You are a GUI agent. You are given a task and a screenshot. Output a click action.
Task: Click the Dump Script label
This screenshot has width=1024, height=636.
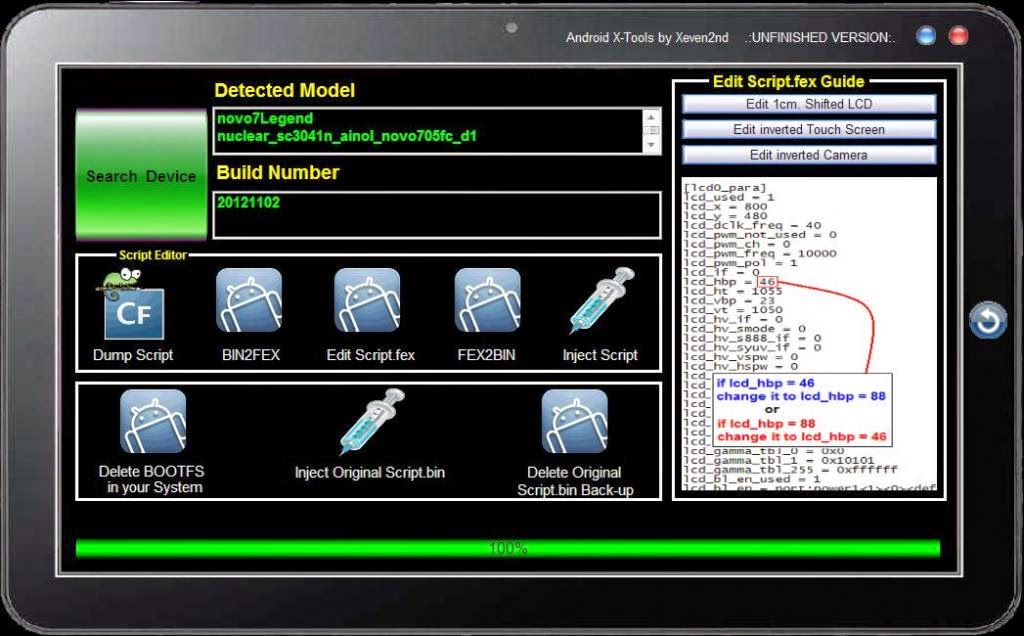(133, 355)
